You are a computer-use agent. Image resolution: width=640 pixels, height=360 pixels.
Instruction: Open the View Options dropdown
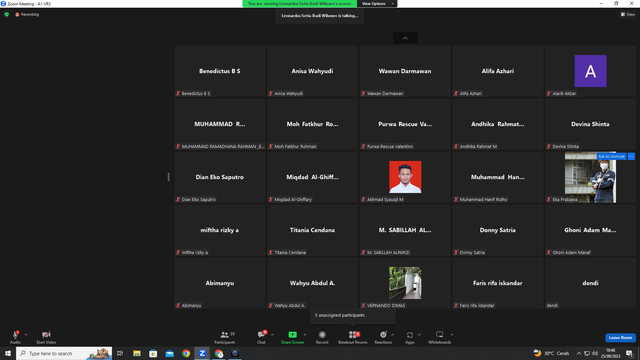(x=377, y=4)
